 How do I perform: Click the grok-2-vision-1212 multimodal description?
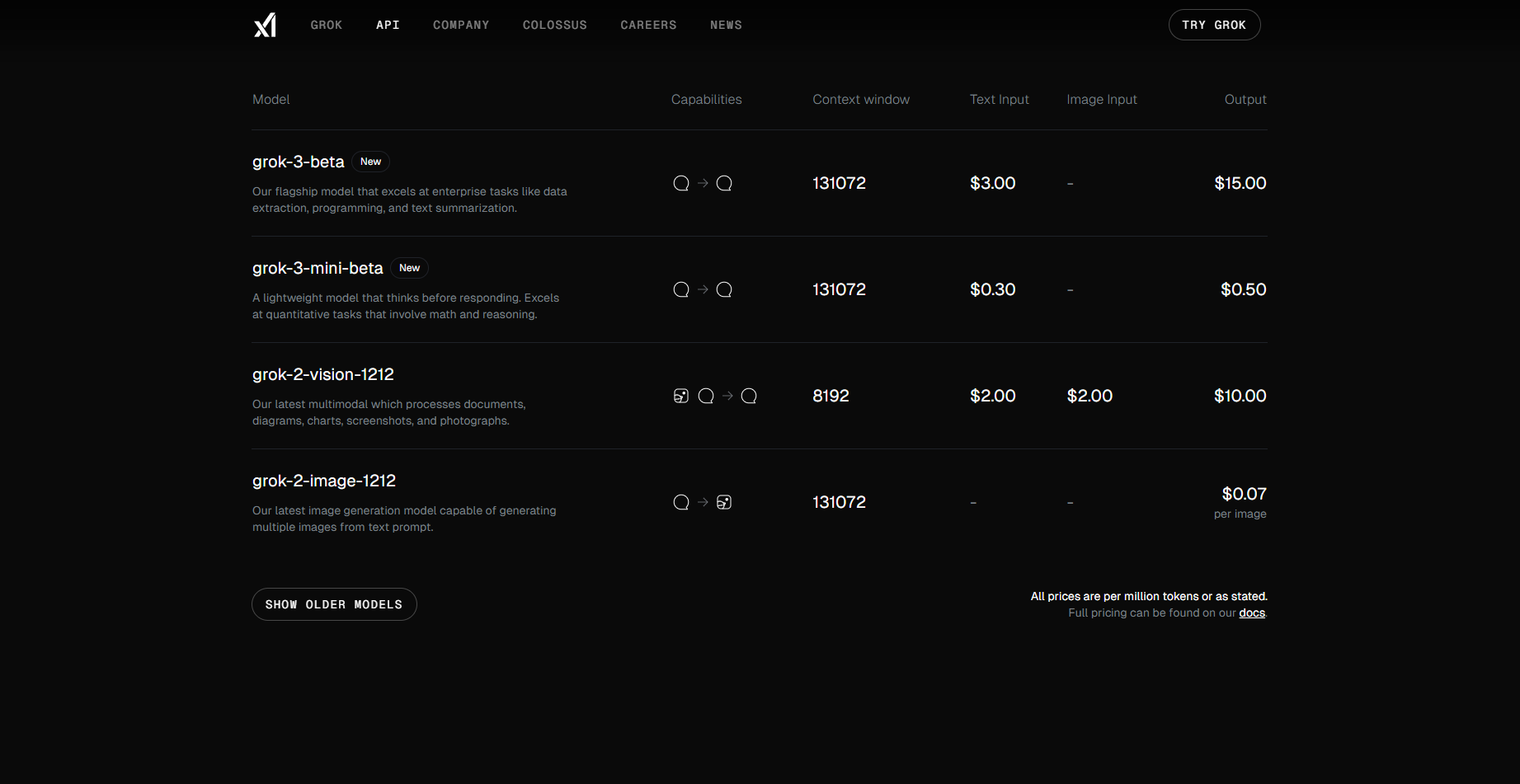389,412
